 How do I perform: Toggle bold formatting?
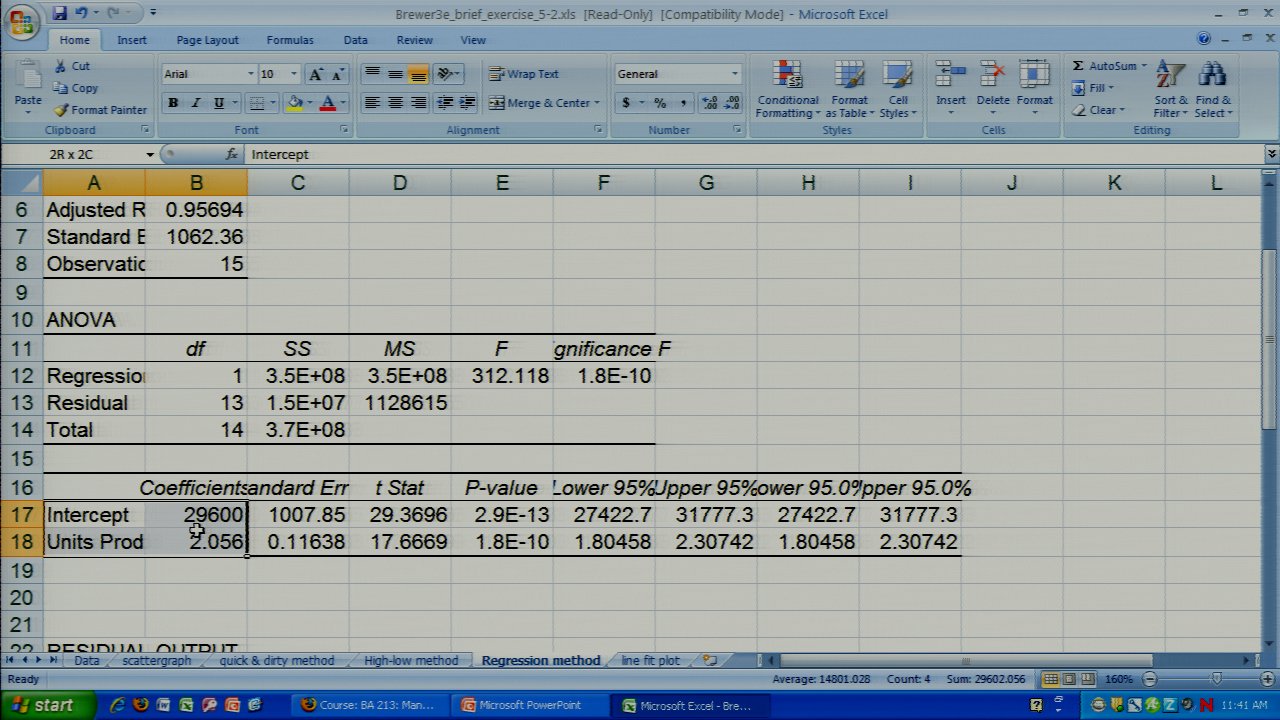[x=173, y=103]
